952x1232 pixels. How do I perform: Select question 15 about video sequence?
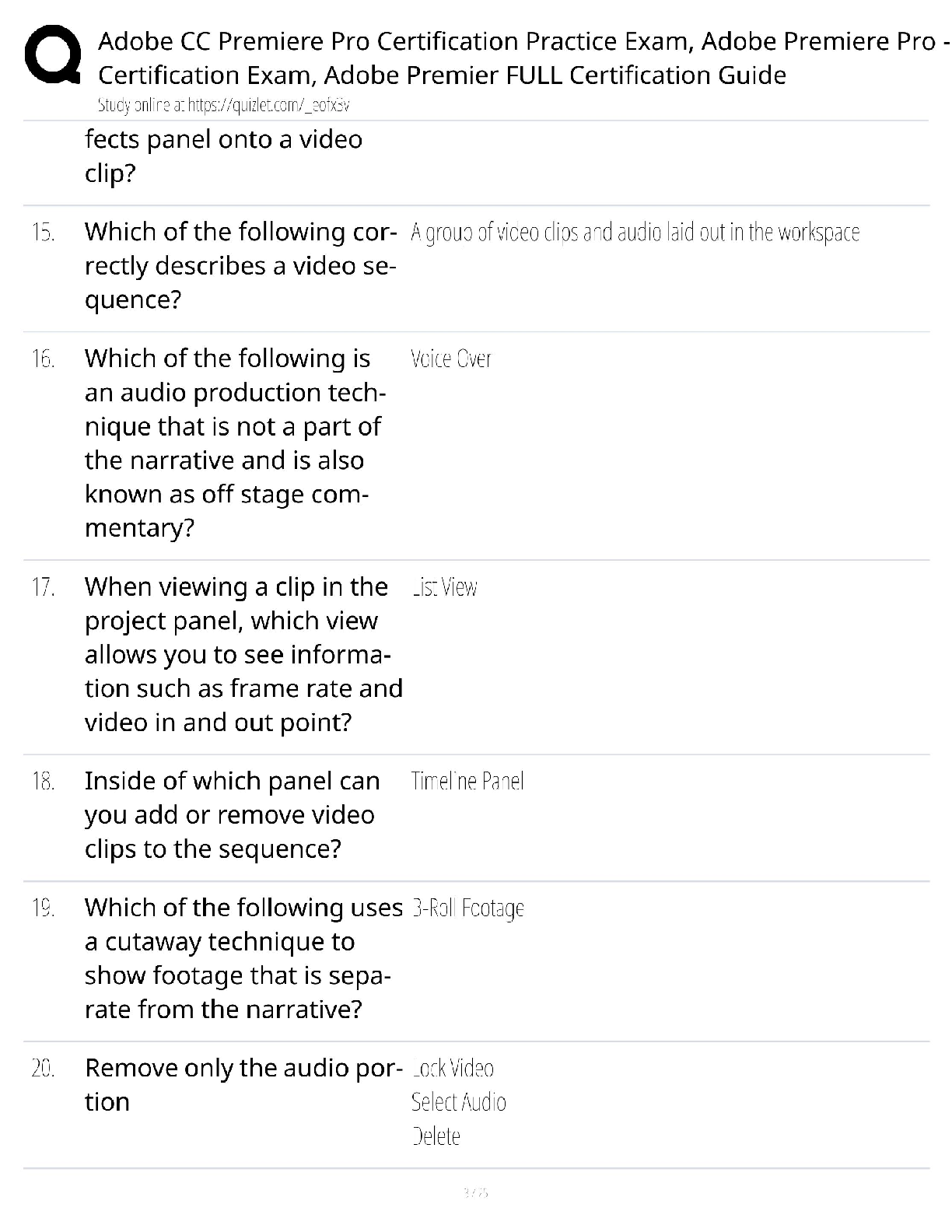pyautogui.click(x=241, y=265)
